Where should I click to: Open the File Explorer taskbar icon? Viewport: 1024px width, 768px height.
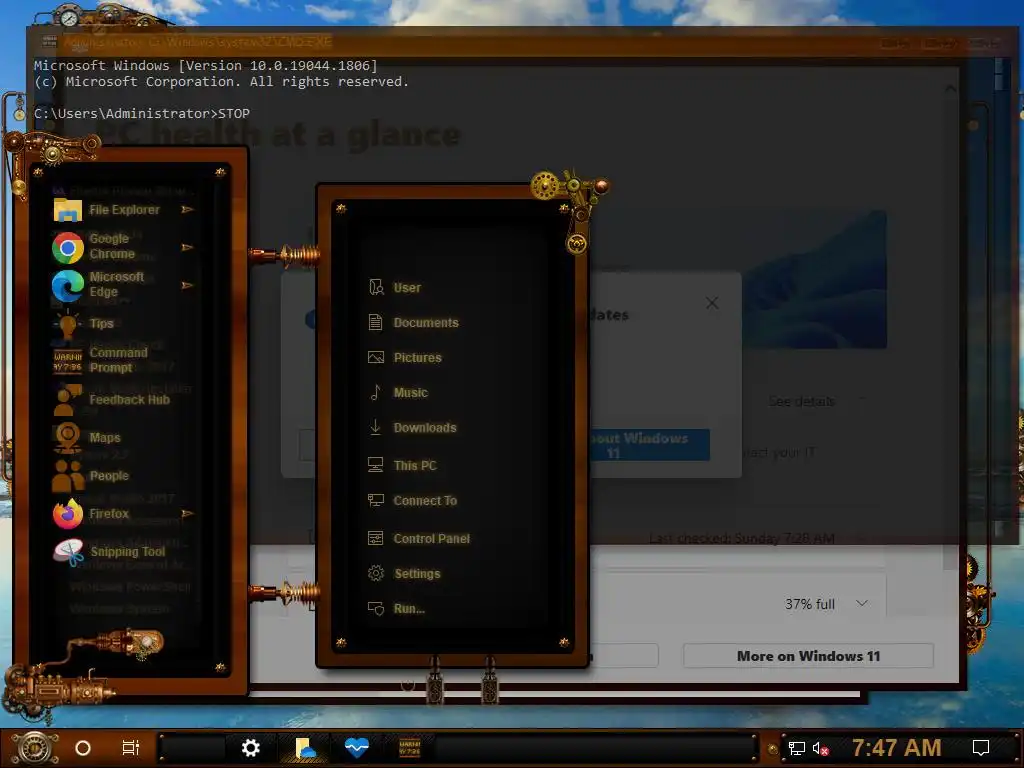point(304,748)
